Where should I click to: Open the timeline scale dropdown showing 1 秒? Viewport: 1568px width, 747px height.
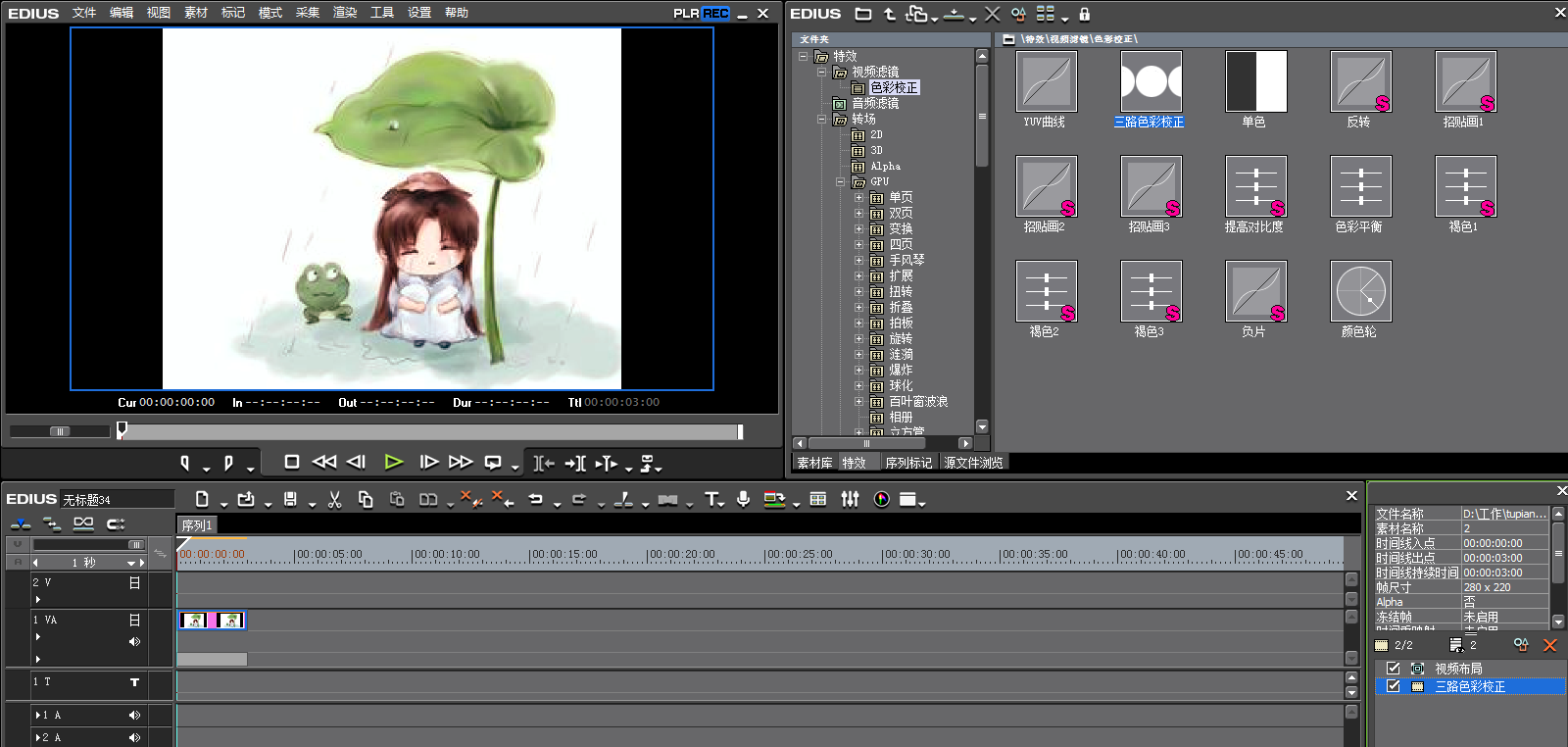(130, 563)
